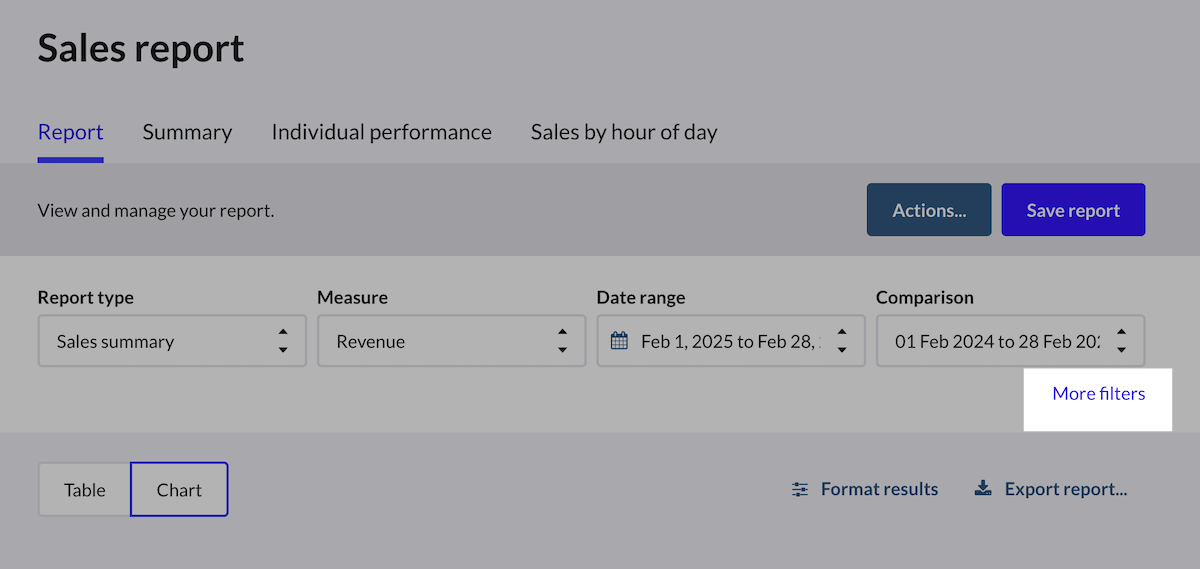Switch results view to Table

pos(85,489)
